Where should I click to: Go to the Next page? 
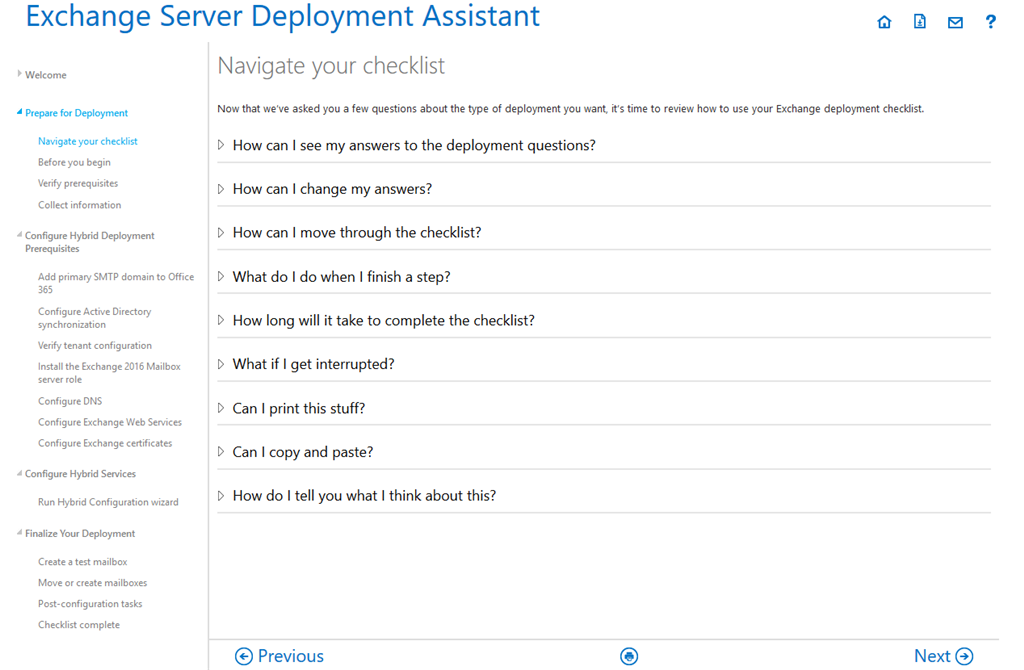(x=944, y=656)
